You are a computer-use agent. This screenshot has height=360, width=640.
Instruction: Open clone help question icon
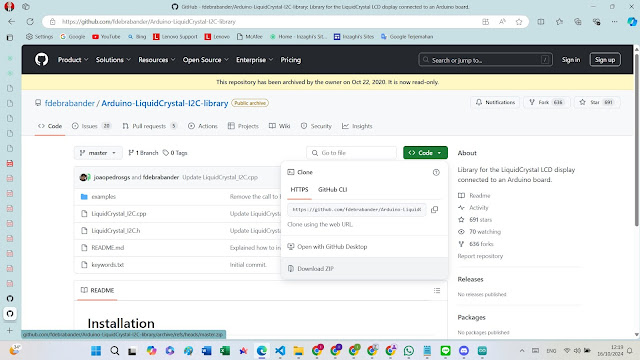tap(436, 172)
